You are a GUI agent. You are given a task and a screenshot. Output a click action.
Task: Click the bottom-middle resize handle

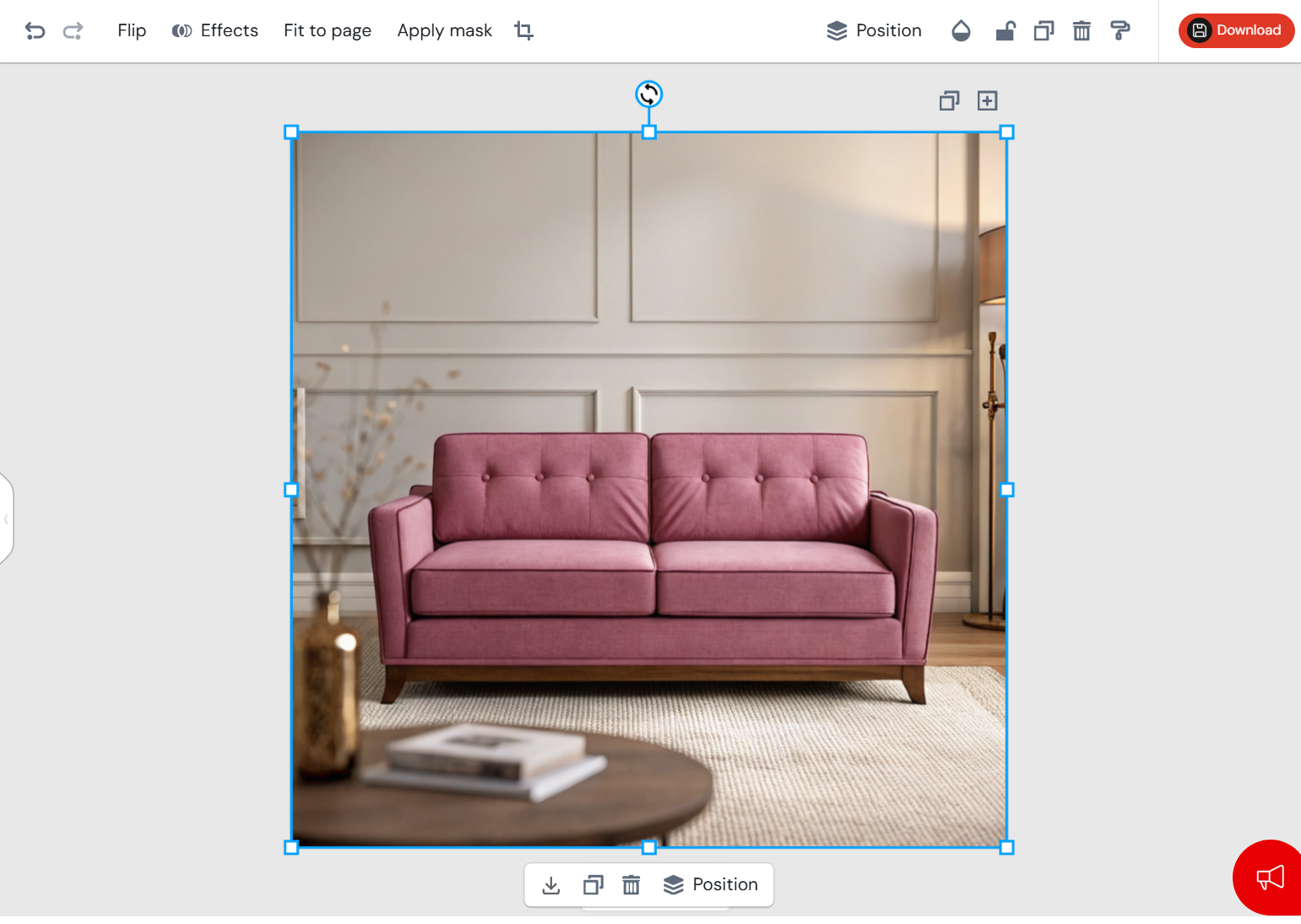[648, 847]
